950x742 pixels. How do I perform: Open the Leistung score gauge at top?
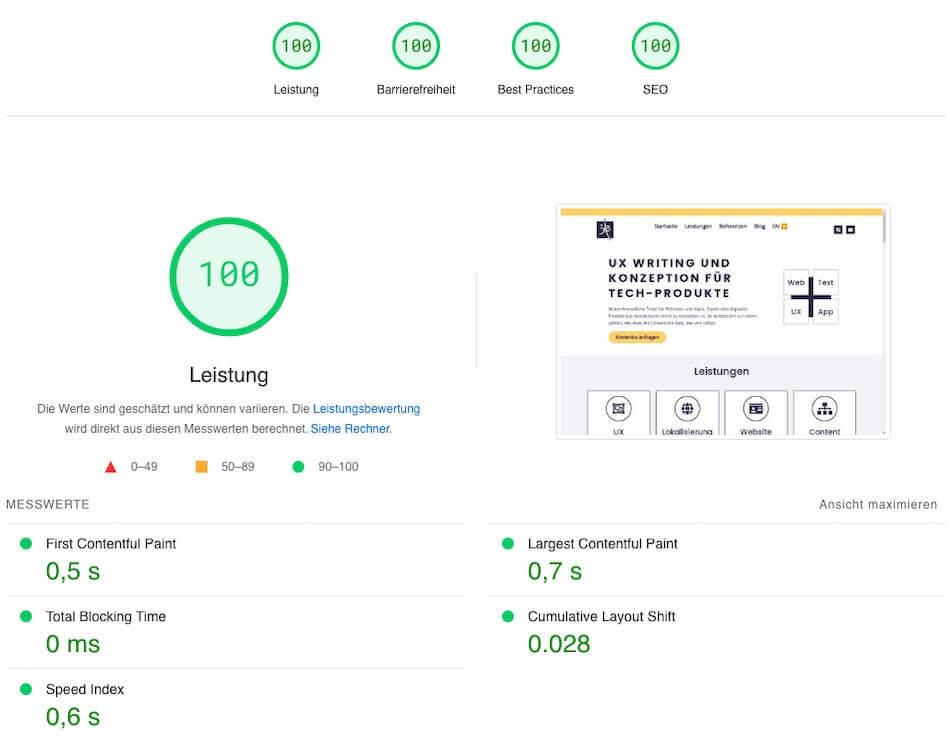[296, 46]
